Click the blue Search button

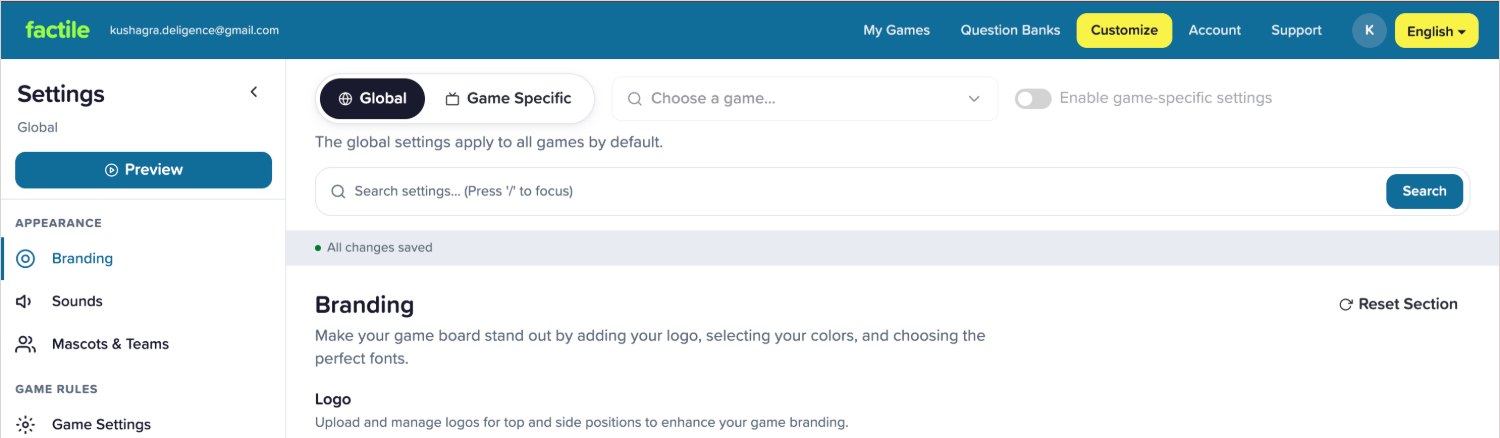point(1424,191)
